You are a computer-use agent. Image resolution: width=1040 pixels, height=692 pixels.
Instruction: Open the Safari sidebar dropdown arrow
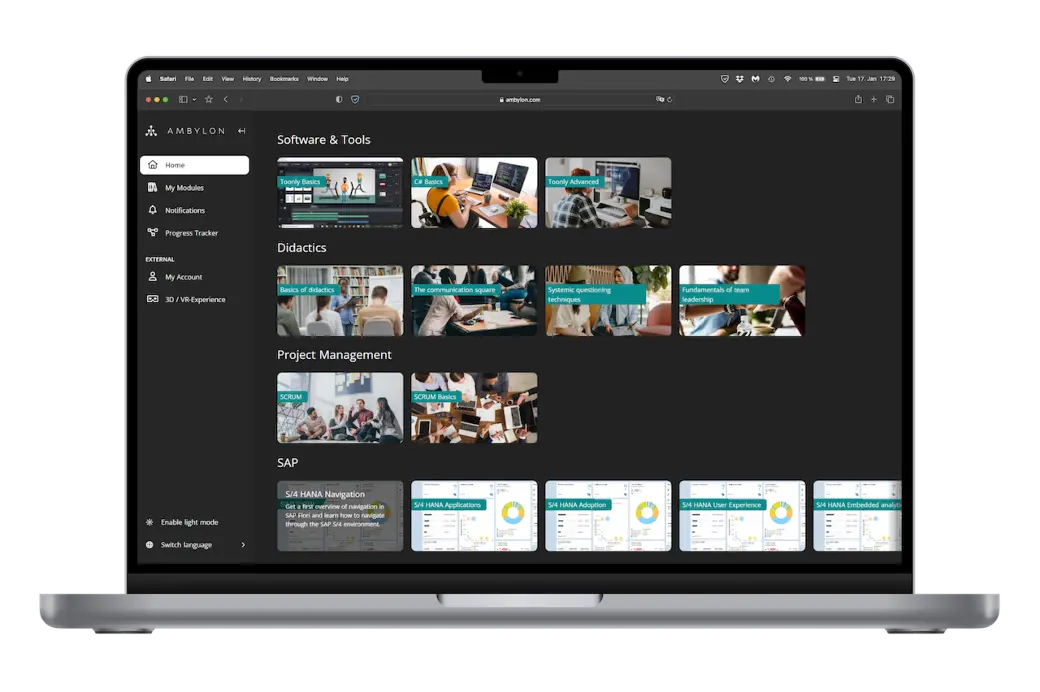(194, 99)
